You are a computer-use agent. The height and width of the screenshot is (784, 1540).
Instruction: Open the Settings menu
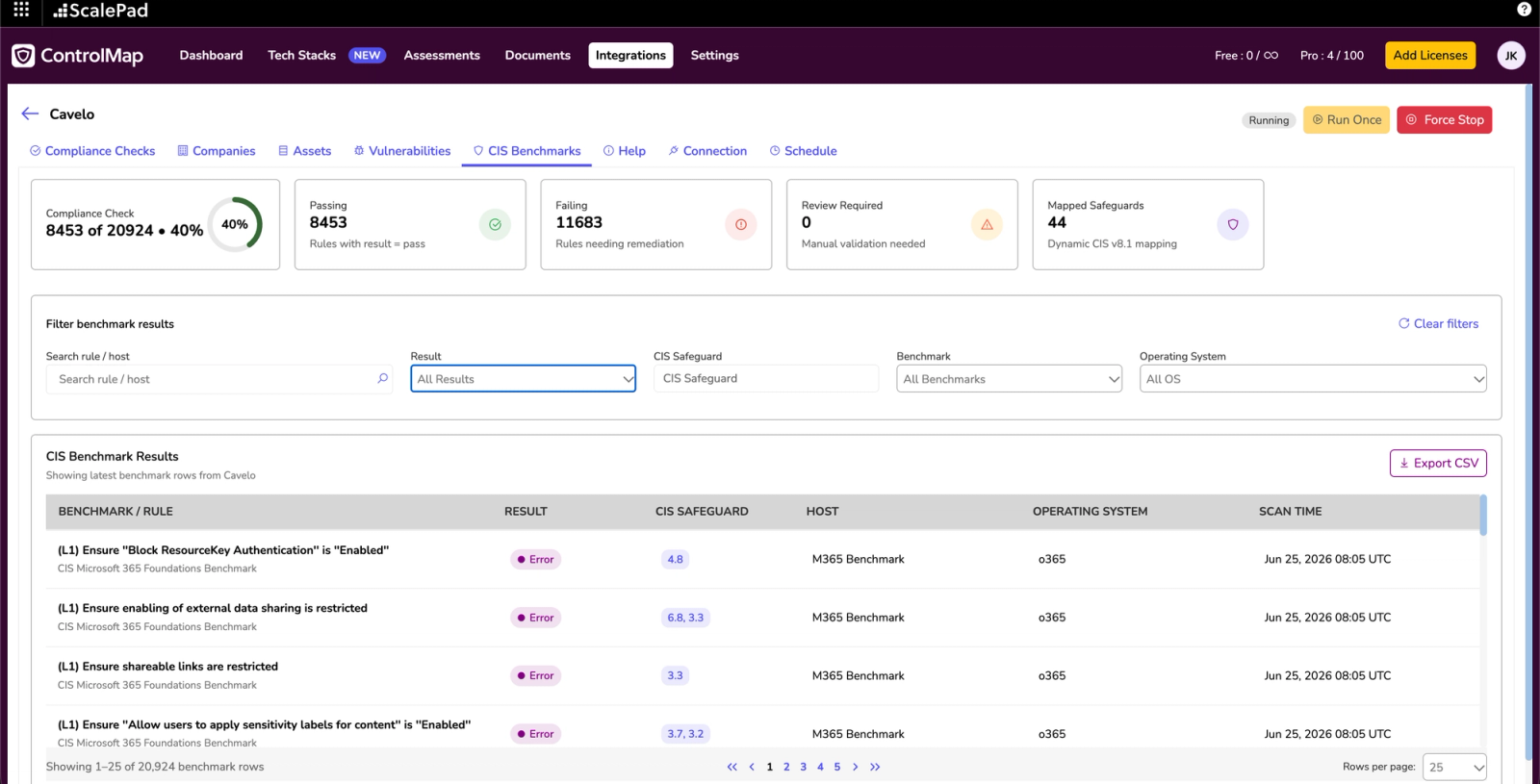point(715,56)
